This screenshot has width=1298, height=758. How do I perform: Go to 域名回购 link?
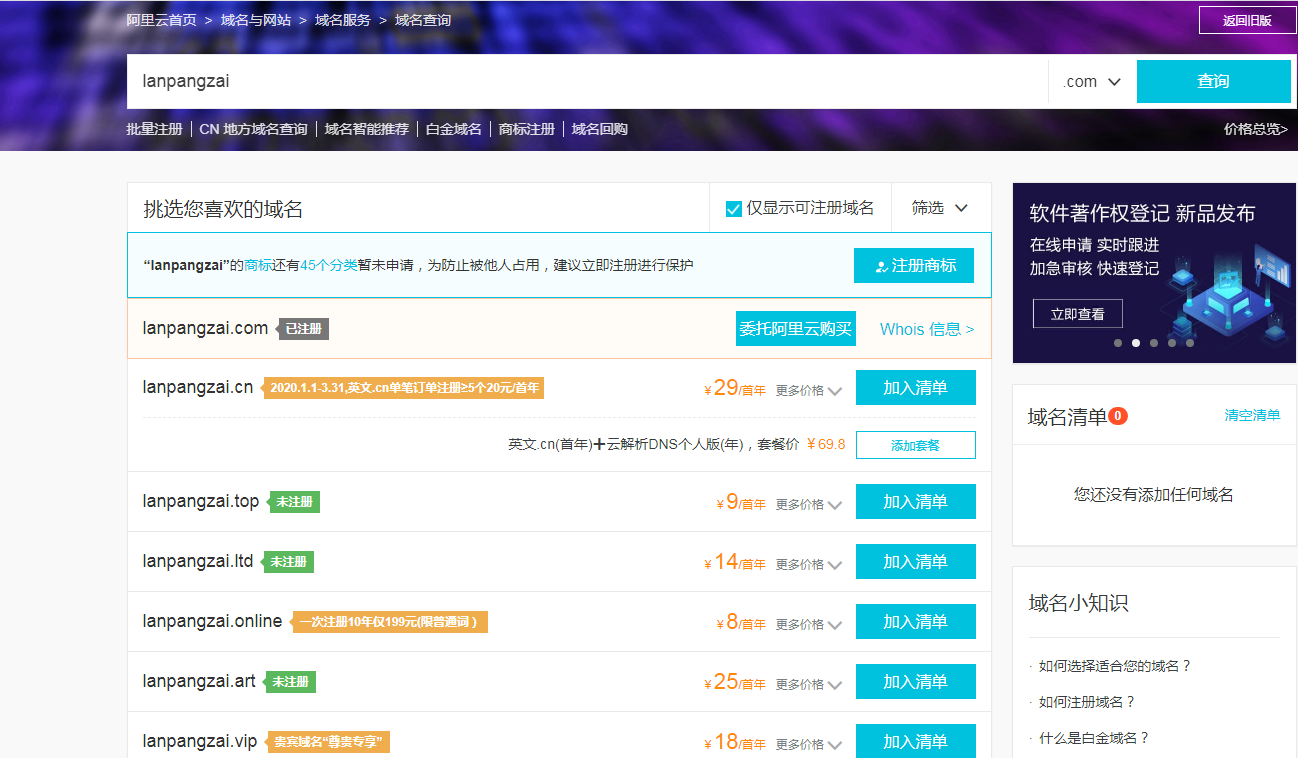(x=599, y=129)
